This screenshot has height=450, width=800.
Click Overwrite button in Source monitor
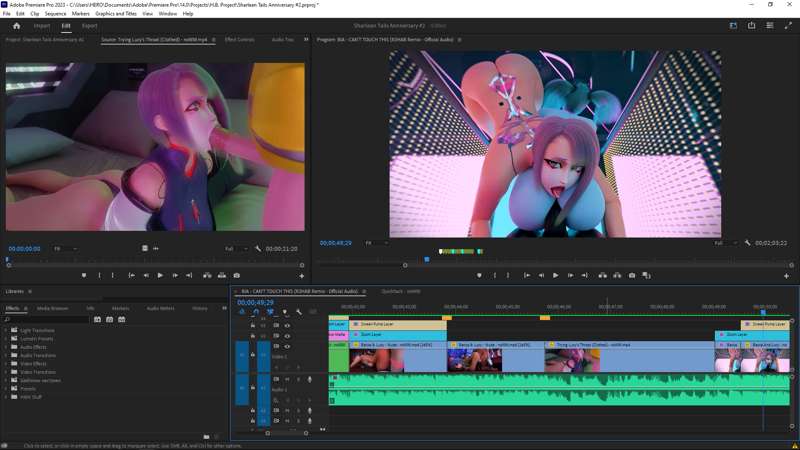(x=222, y=276)
